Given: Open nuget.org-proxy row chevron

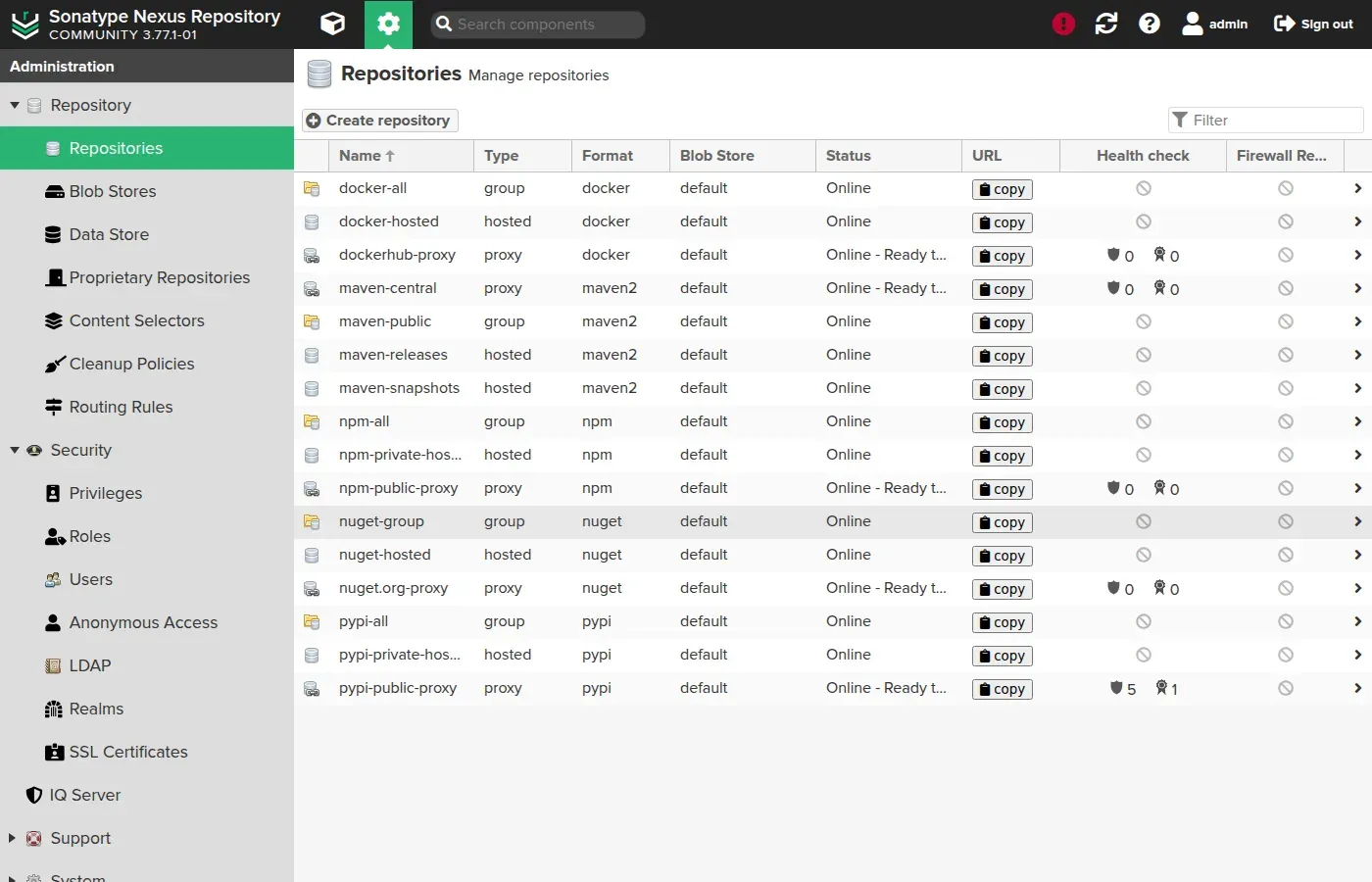Looking at the screenshot, I should [x=1357, y=588].
